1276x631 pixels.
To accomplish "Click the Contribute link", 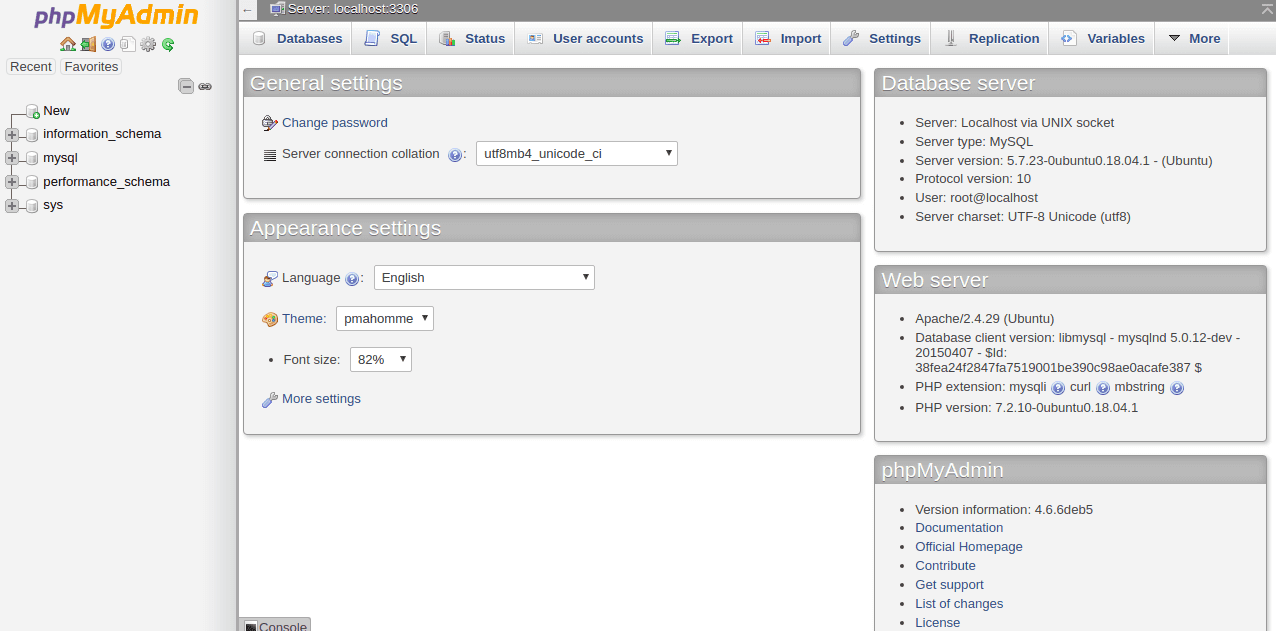I will 945,566.
